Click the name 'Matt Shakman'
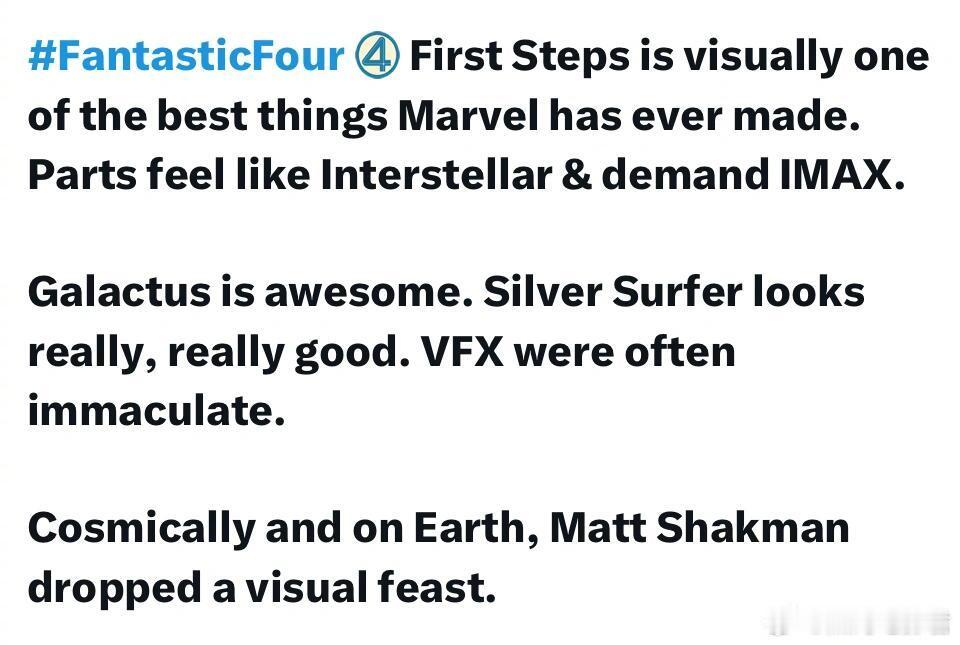Viewport: 960px width, 645px height. tap(700, 527)
